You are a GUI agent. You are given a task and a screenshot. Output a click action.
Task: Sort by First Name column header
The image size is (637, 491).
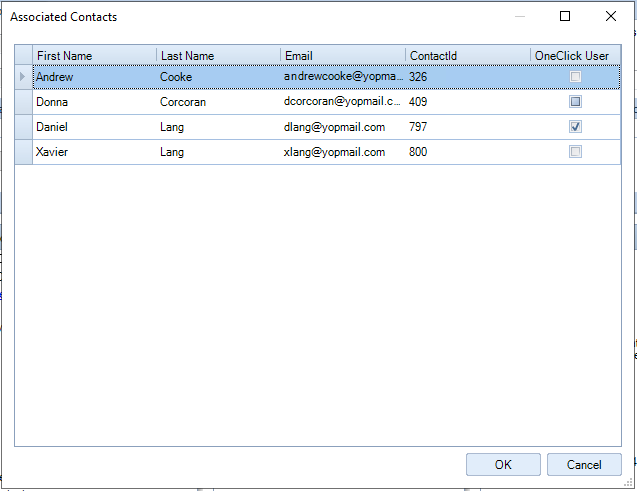(95, 55)
